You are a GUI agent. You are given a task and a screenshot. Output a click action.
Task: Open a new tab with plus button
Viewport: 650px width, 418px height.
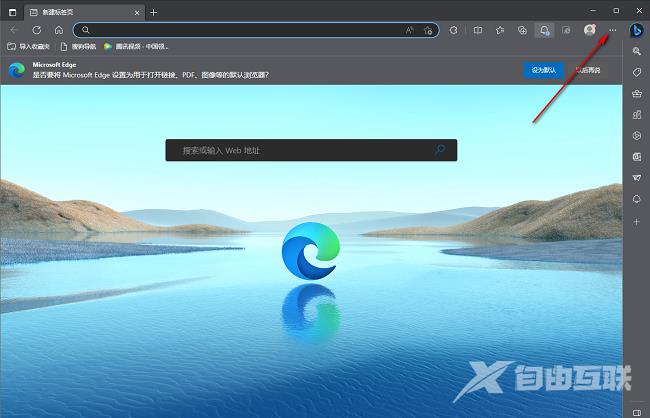(x=153, y=12)
